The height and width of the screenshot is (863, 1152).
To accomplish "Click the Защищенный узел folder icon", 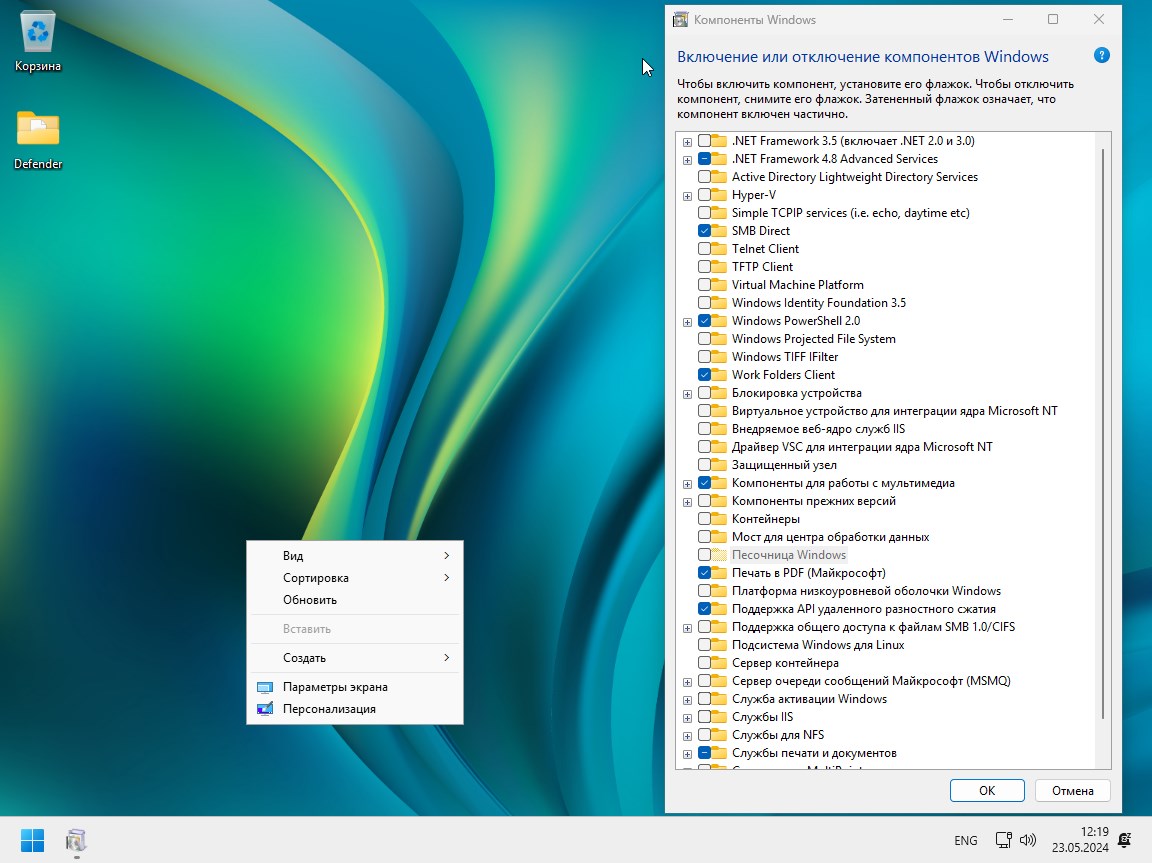I will click(x=719, y=465).
